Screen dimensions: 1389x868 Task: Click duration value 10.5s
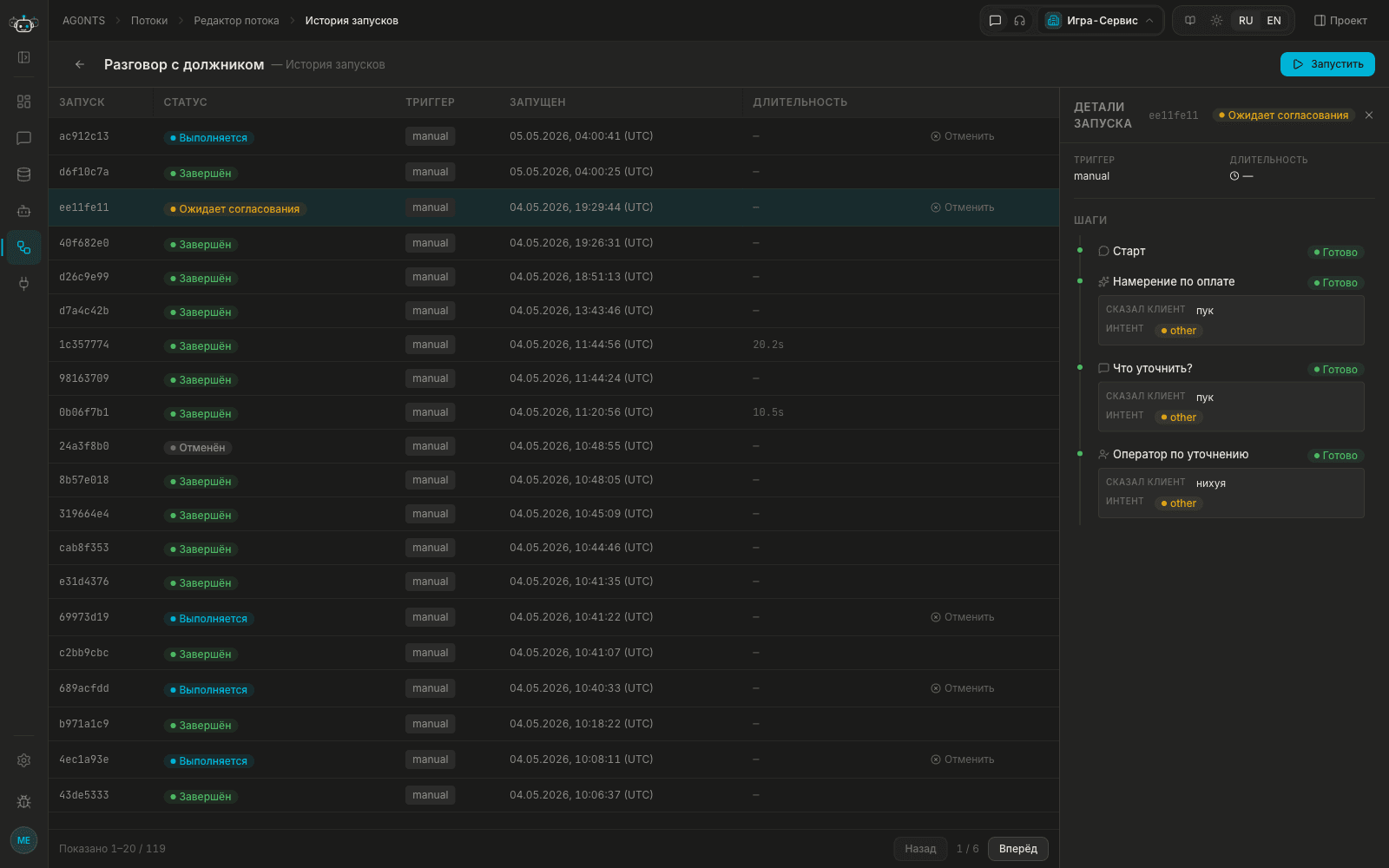[768, 412]
